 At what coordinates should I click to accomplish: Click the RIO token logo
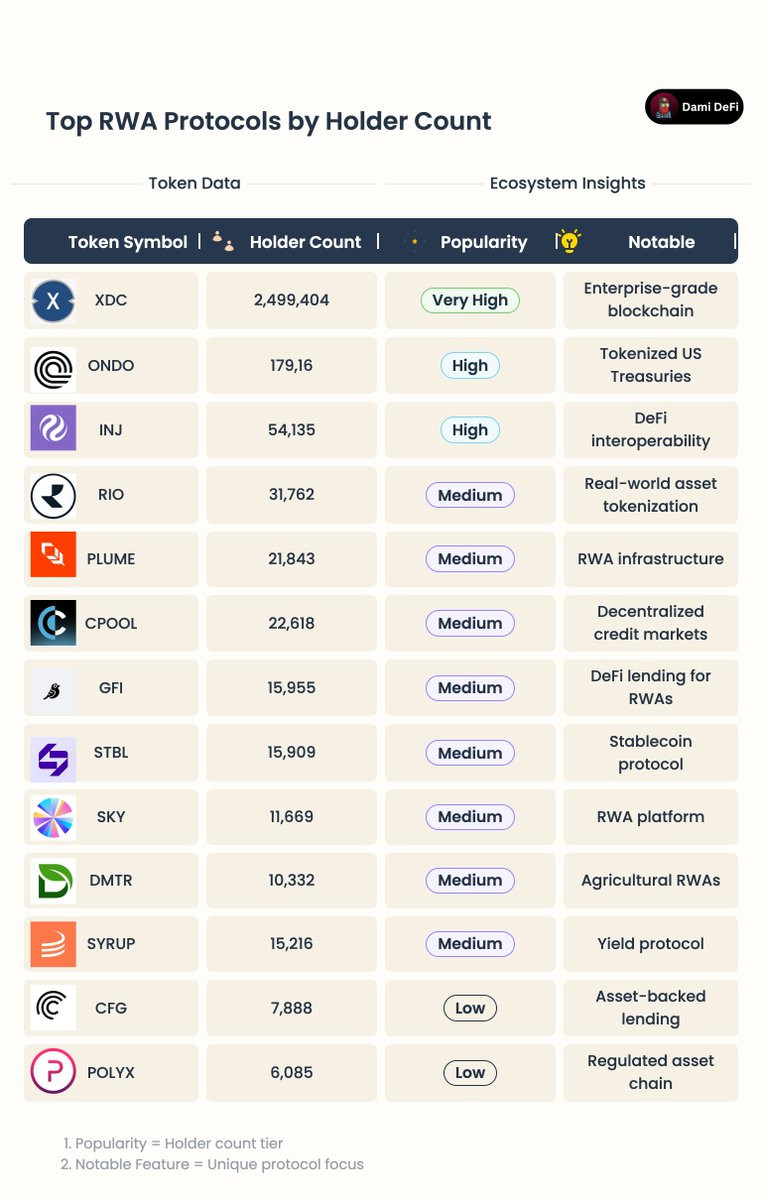tap(53, 495)
